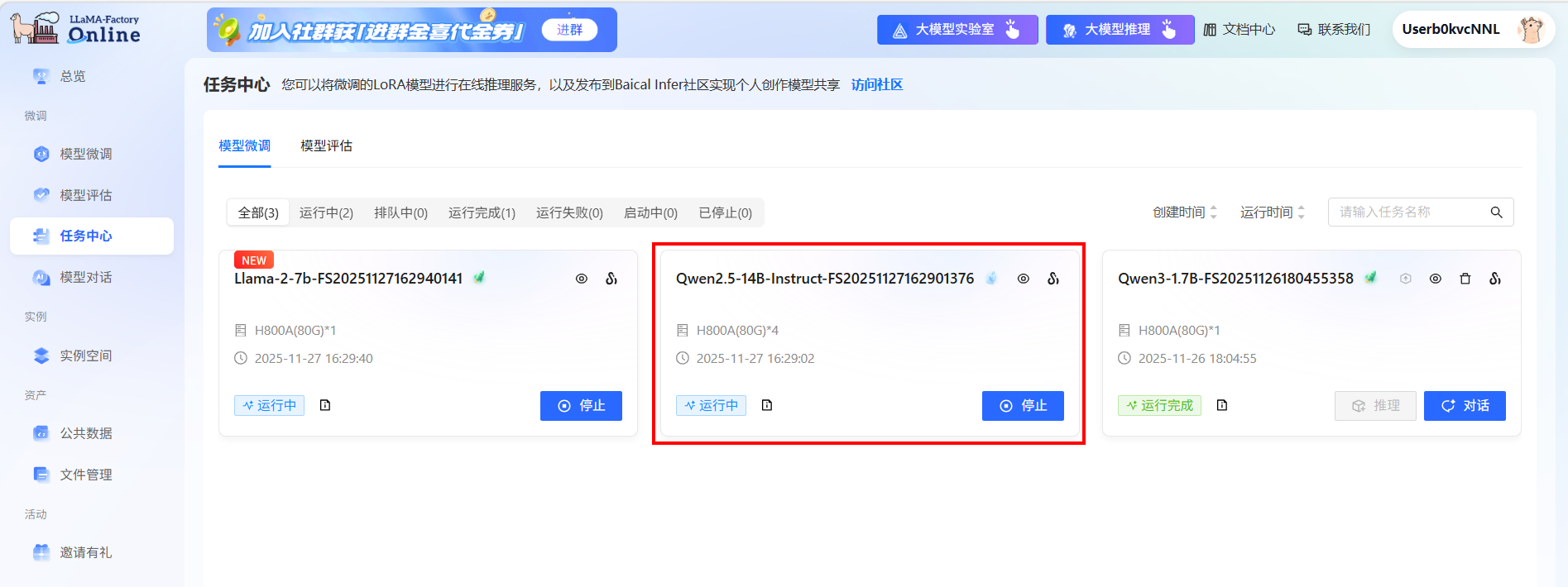Stop the Qwen2.5-14B-Instruct task
The height and width of the screenshot is (587, 1568).
click(1023, 406)
